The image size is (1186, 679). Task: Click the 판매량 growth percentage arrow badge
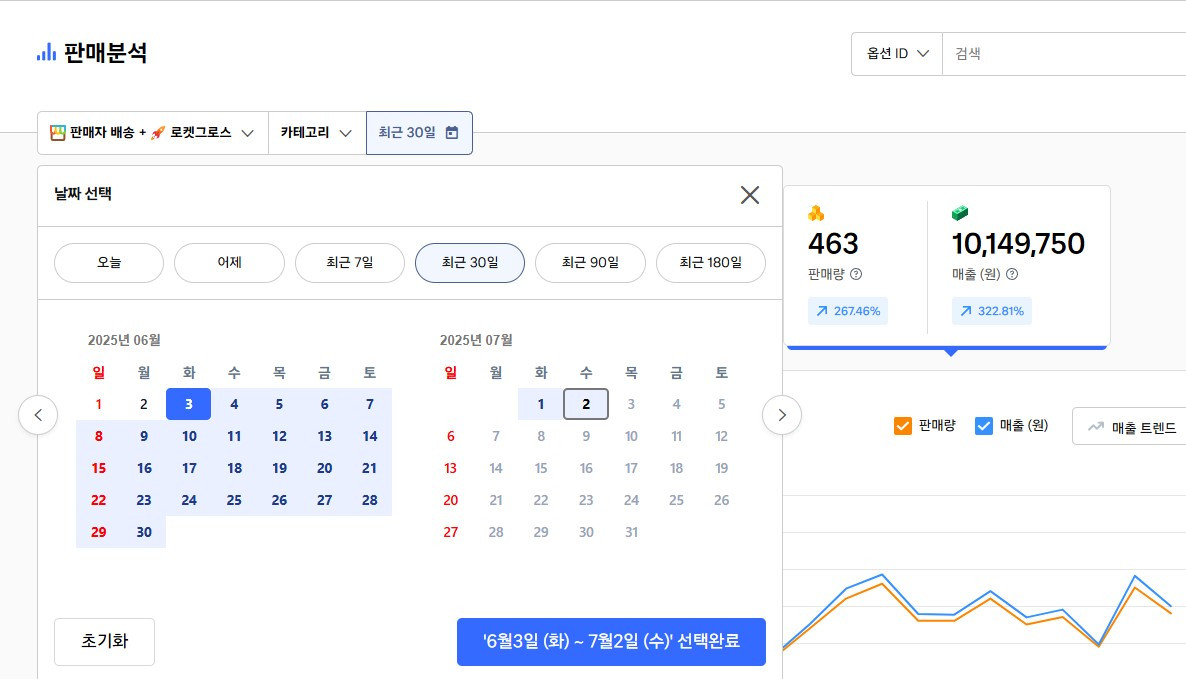point(847,311)
